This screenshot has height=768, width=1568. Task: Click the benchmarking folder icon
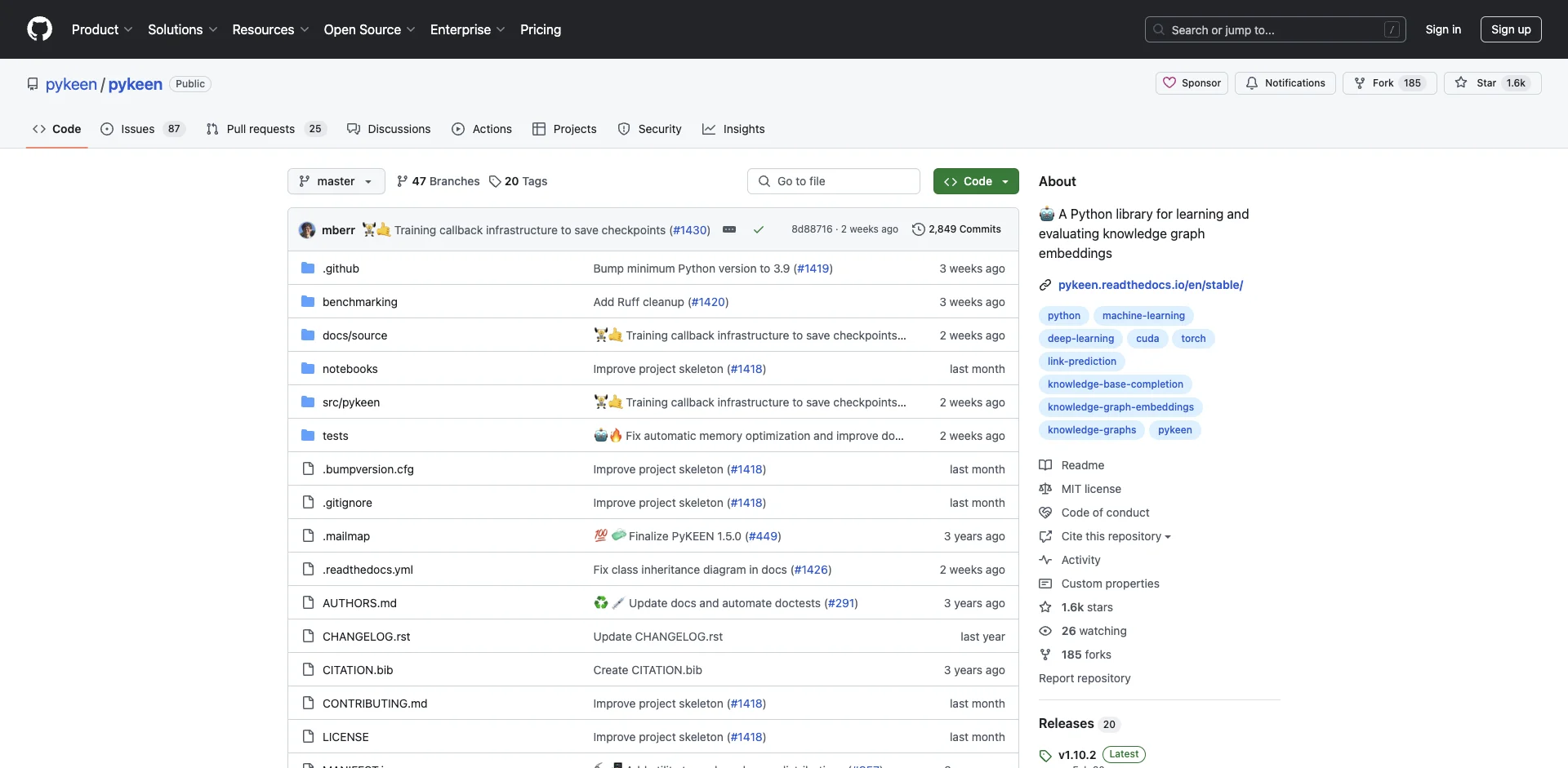(x=308, y=302)
